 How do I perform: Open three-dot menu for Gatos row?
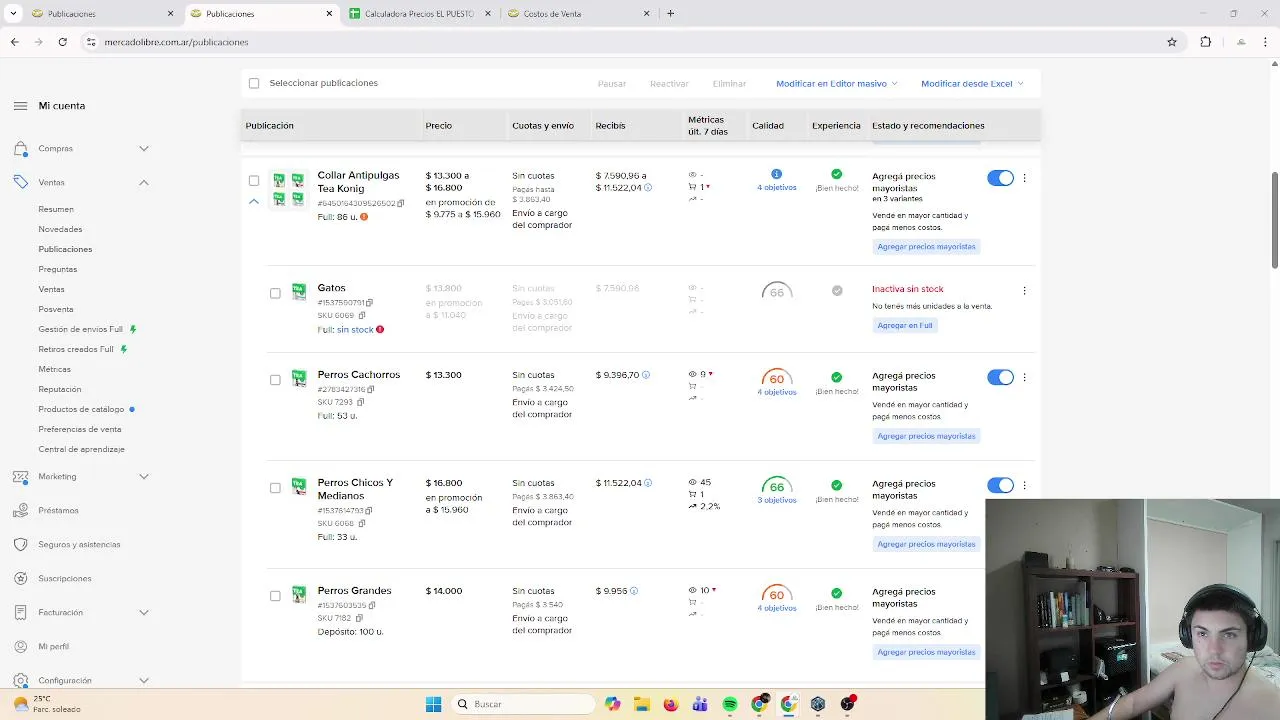[x=1024, y=291]
